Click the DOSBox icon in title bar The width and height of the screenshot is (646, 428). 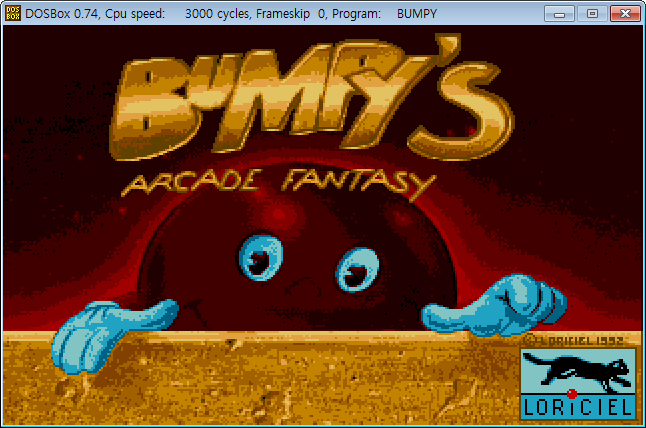(13, 13)
